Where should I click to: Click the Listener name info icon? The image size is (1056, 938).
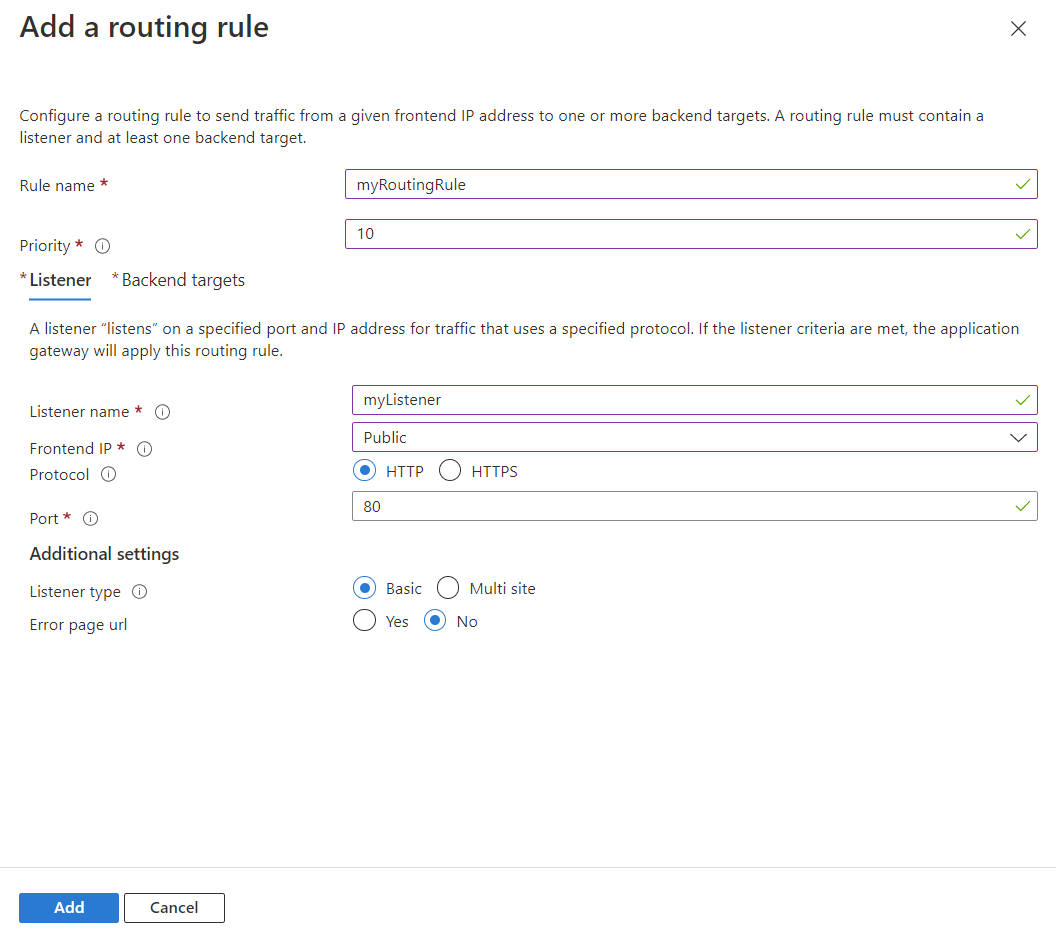click(162, 412)
